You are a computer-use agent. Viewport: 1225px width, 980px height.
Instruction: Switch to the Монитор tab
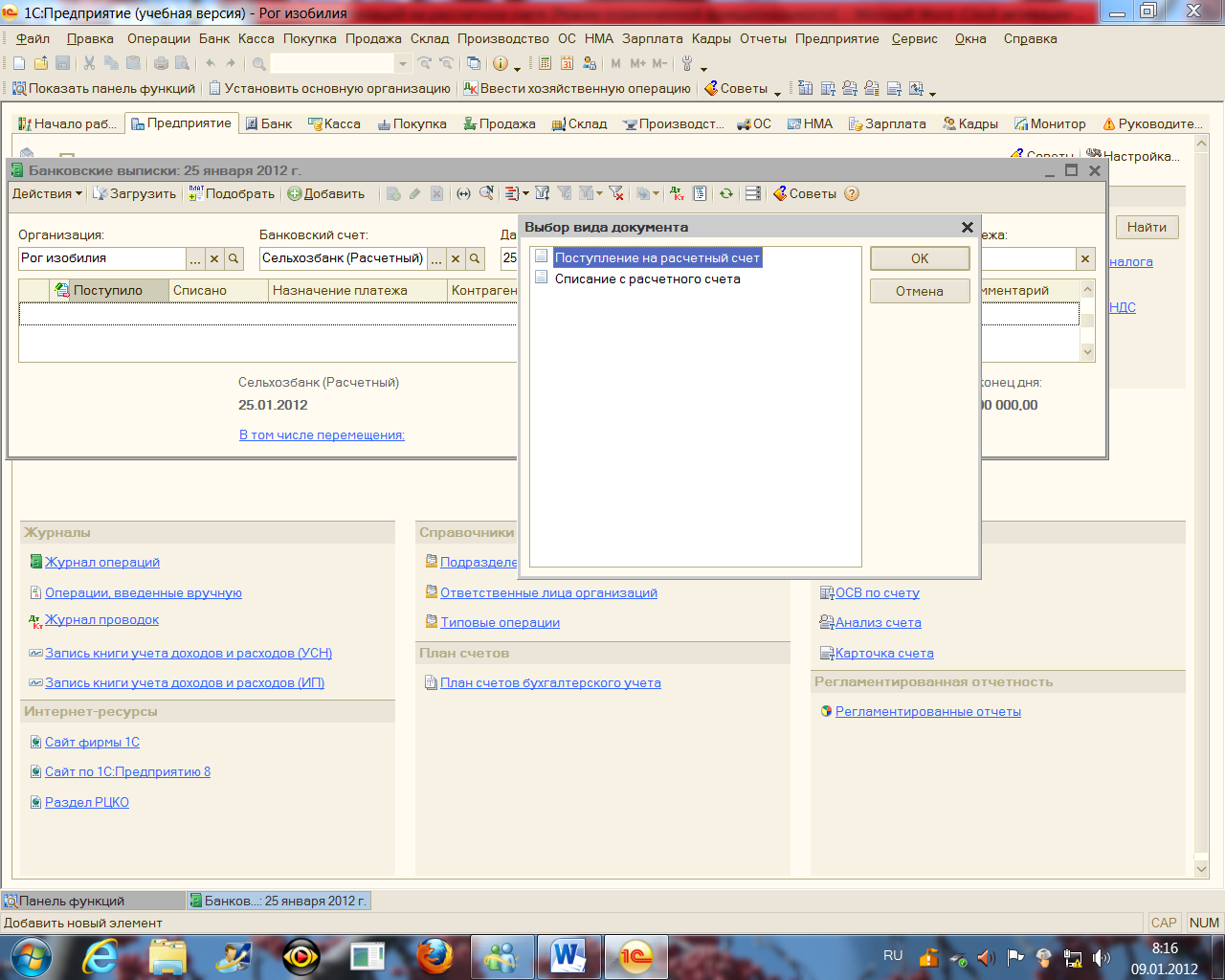(x=1051, y=123)
